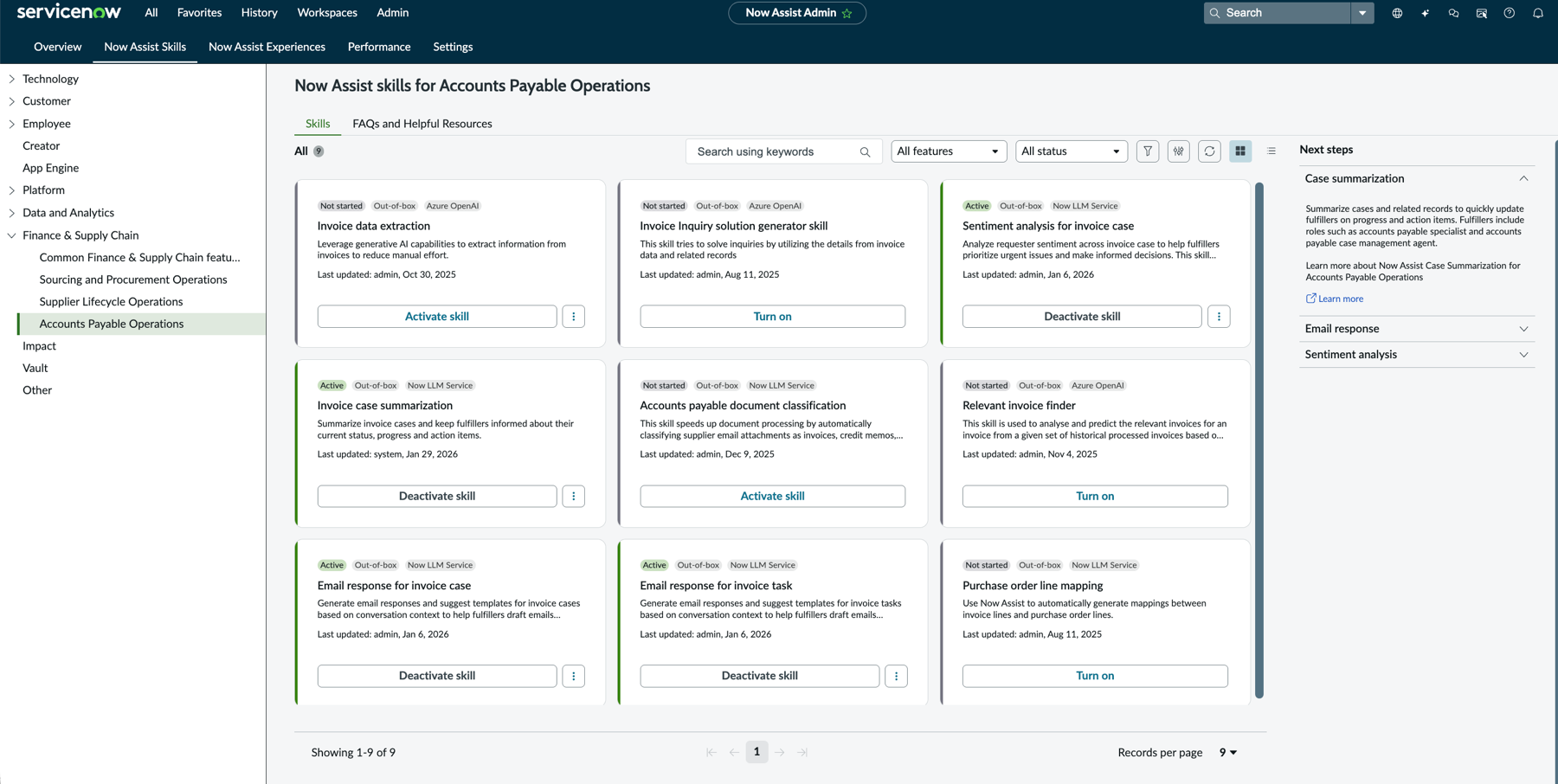Go to the previous page of skills

(x=734, y=753)
